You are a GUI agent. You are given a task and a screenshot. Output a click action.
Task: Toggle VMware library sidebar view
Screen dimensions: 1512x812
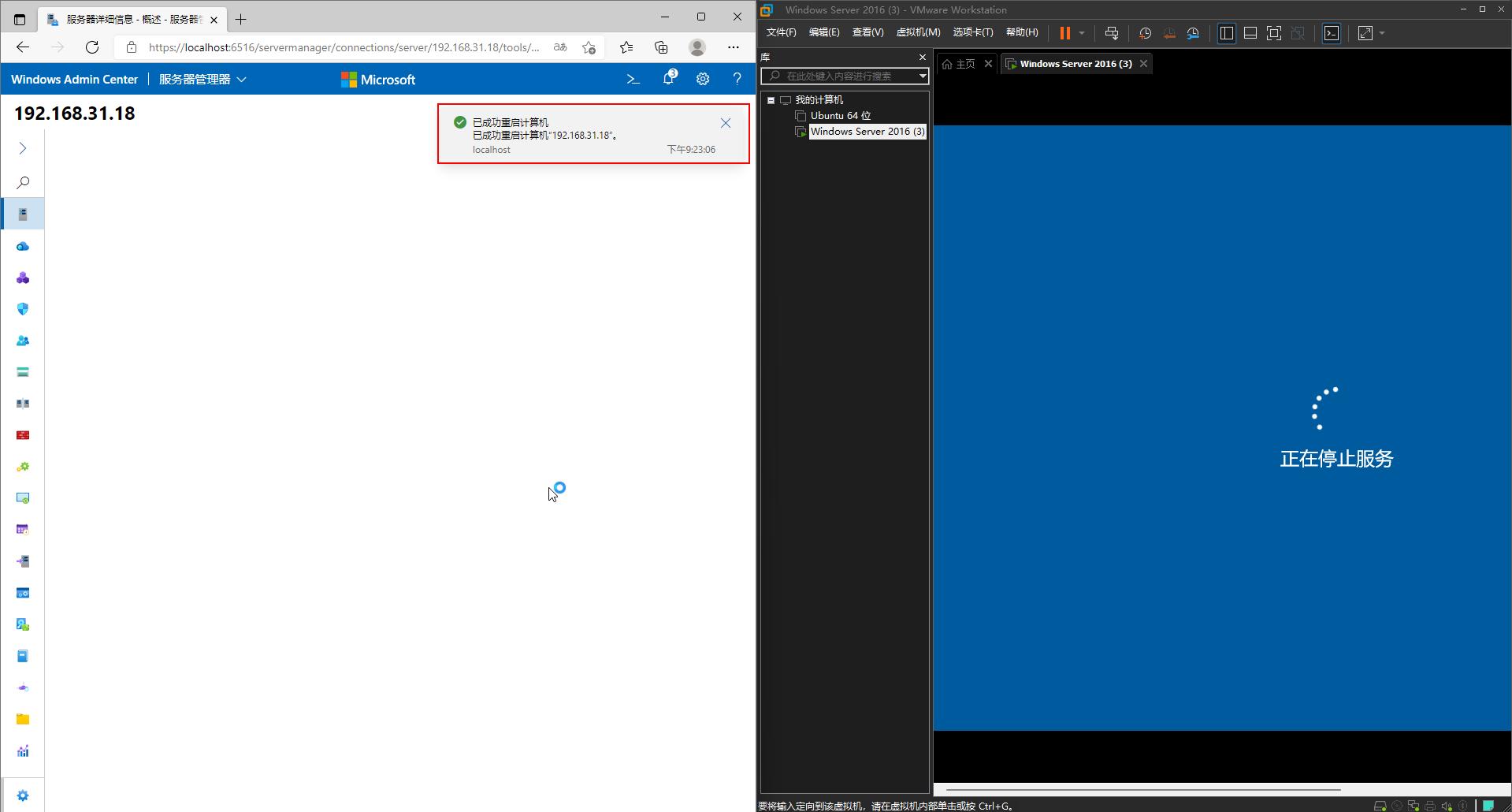pos(1227,33)
